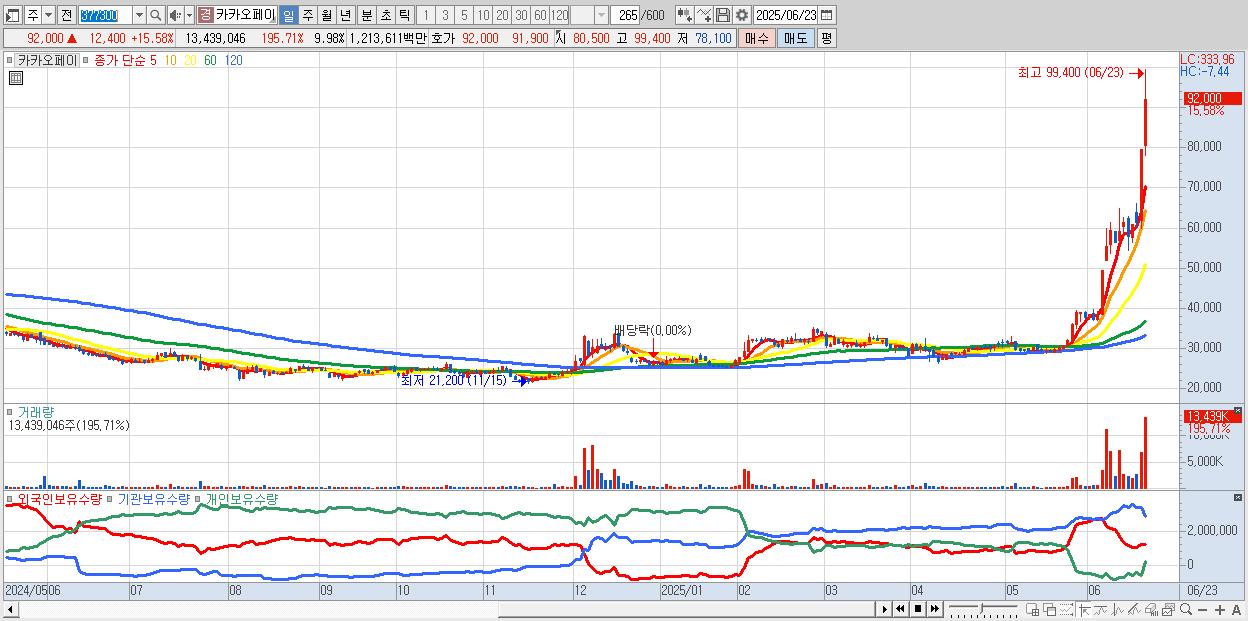
Task: Click the bottom magnifier zoom icon
Action: coord(1185,609)
